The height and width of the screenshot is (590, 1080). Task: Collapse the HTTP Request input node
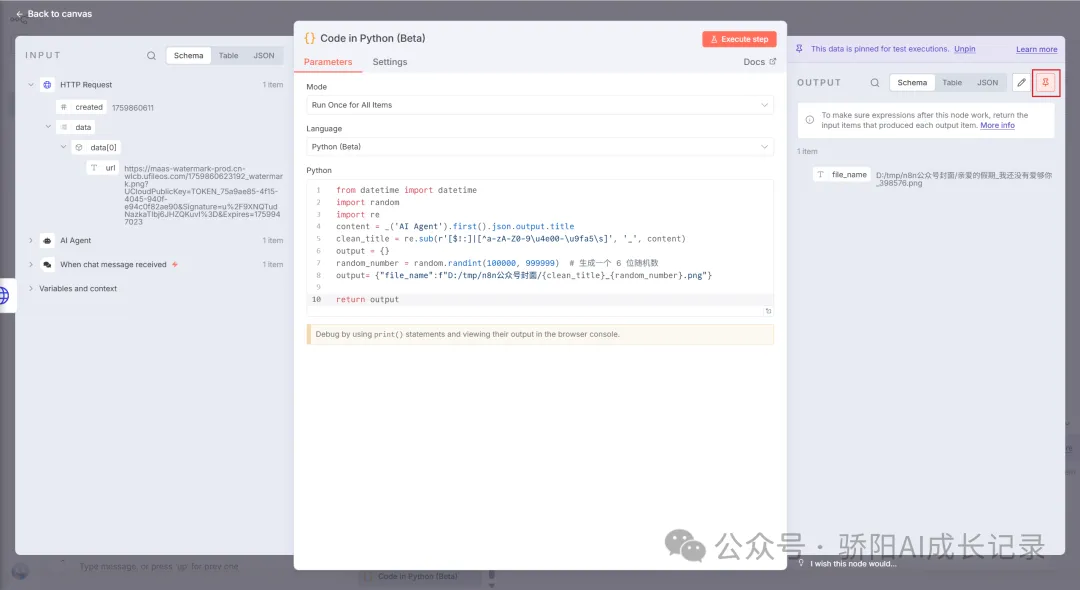point(31,85)
